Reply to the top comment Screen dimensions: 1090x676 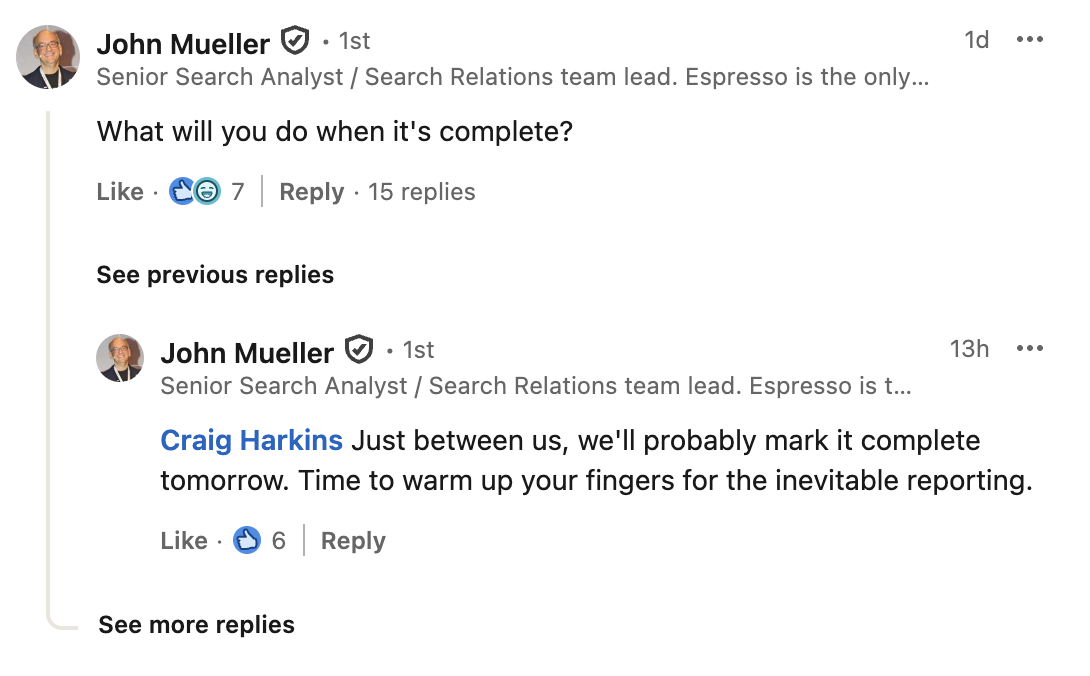click(311, 192)
